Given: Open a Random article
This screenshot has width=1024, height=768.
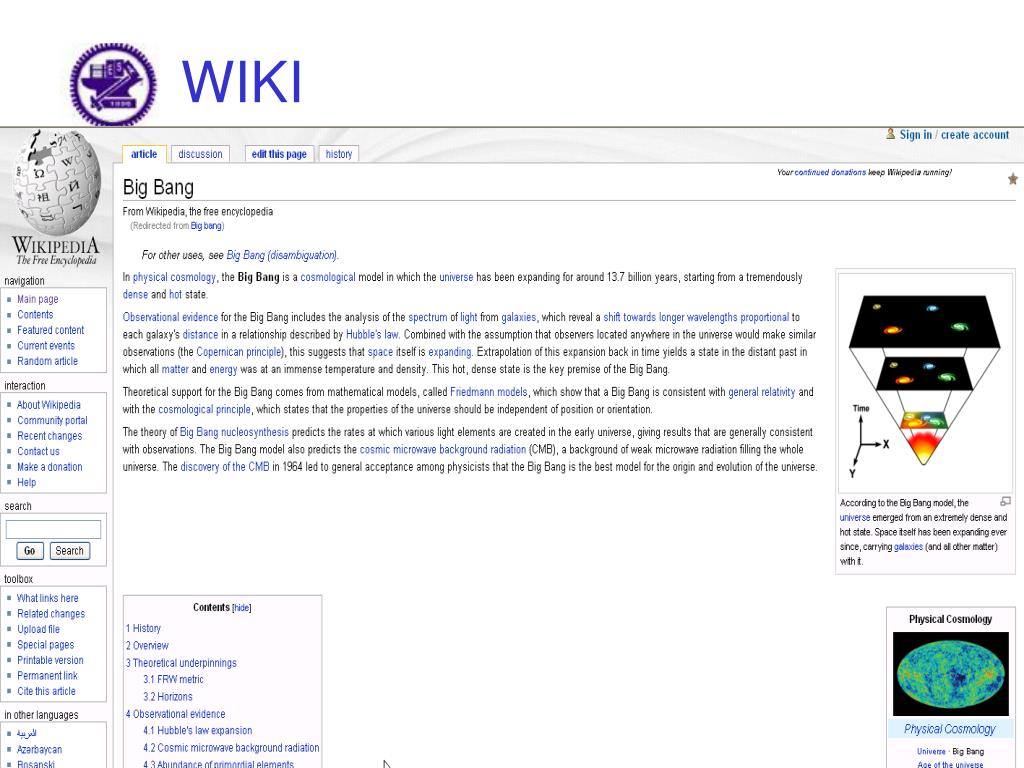Looking at the screenshot, I should click(x=47, y=361).
